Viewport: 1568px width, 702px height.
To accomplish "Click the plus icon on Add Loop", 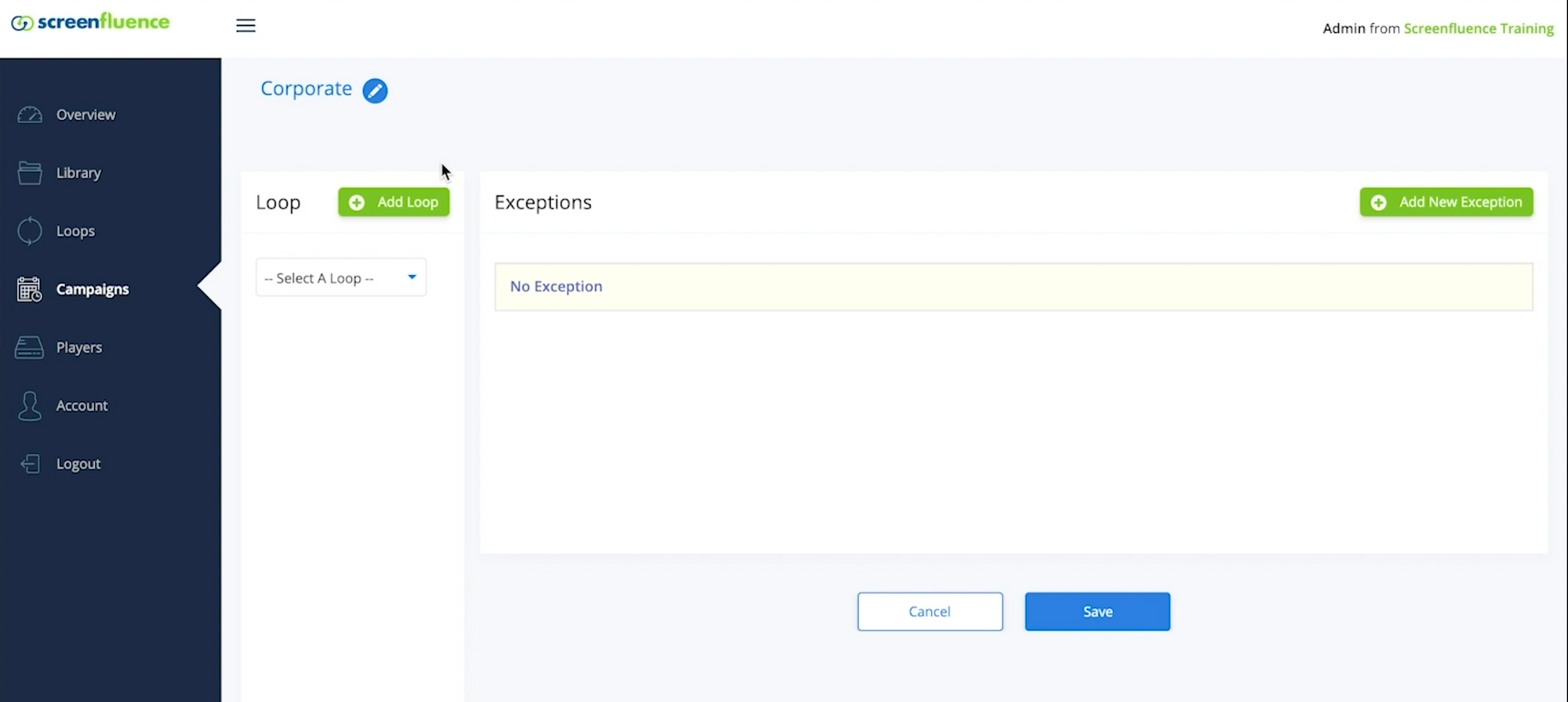I will [357, 202].
